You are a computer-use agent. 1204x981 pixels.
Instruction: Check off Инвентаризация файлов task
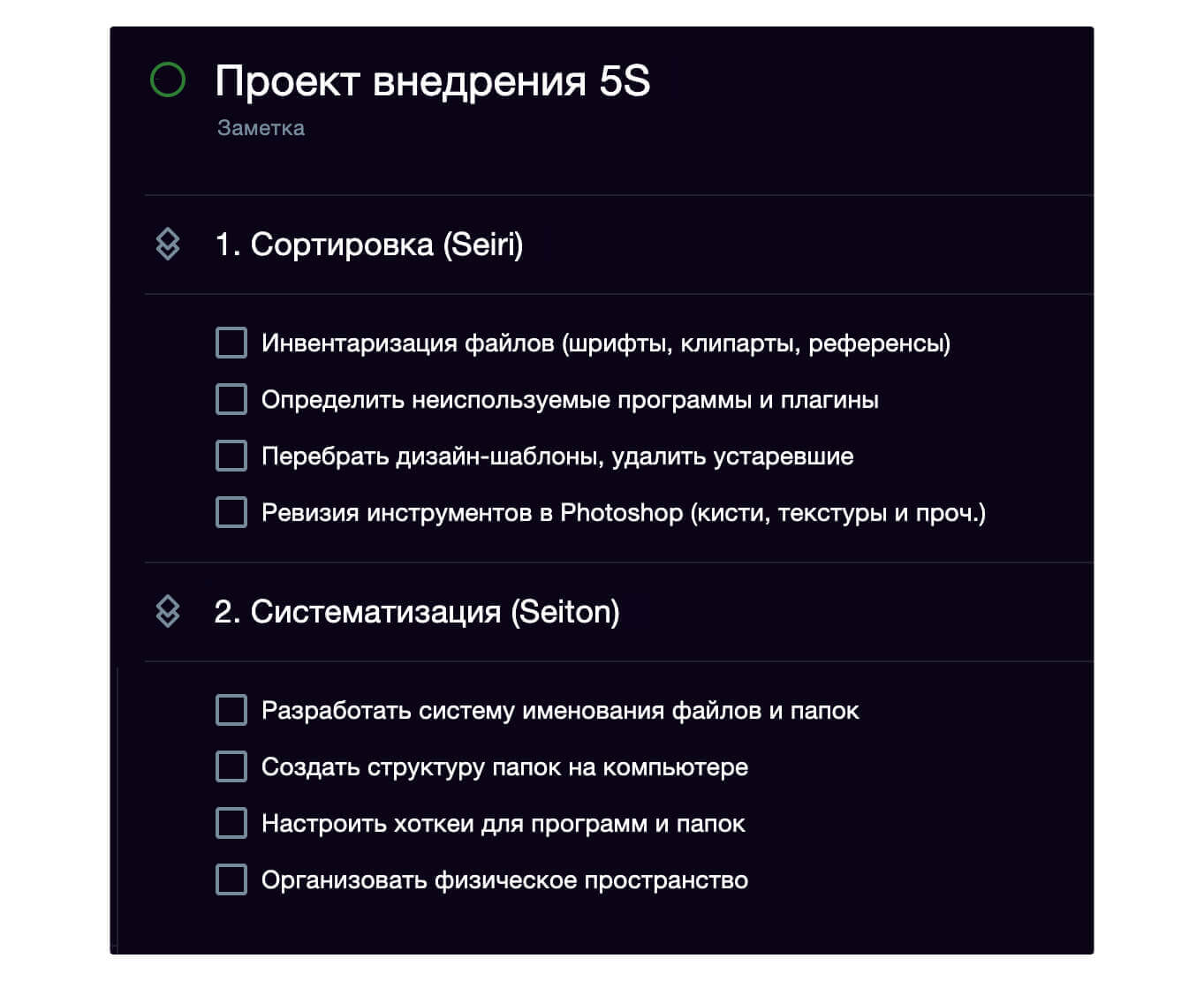(x=231, y=343)
